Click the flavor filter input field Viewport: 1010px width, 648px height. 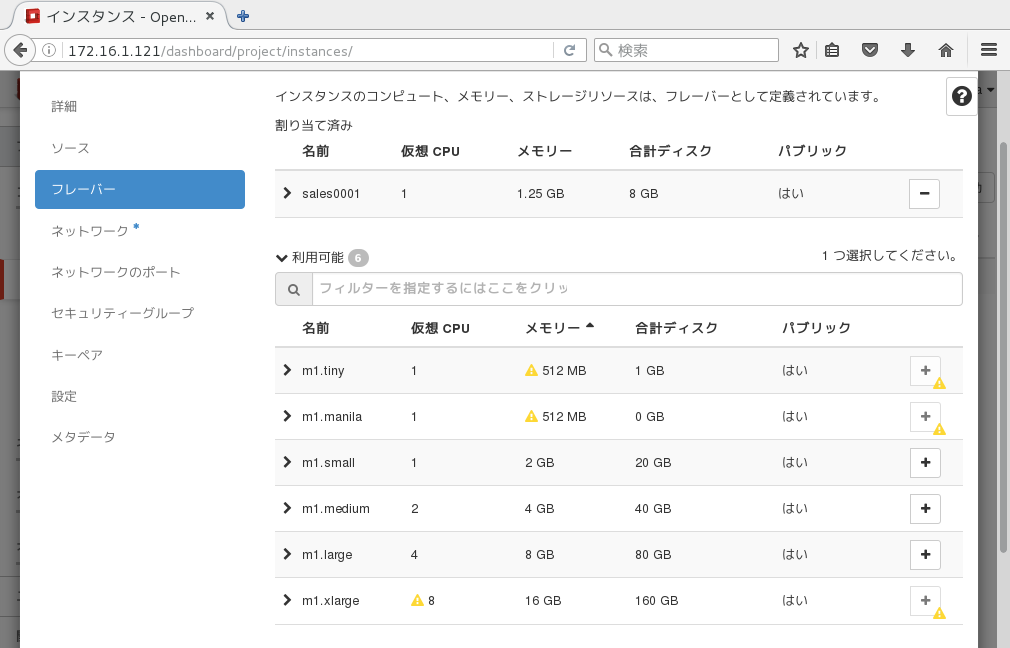(636, 289)
